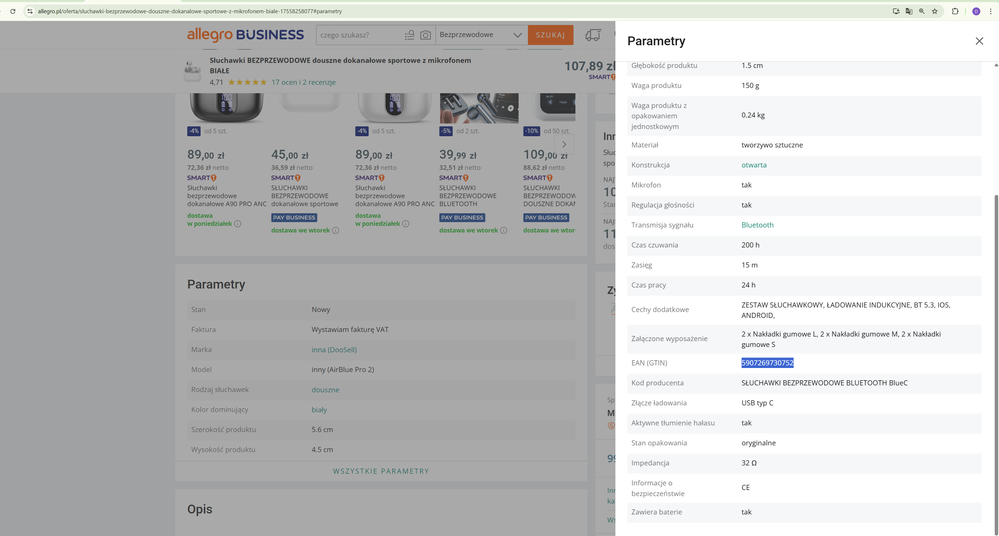The image size is (999, 536).
Task: Click the camera image search icon
Action: tap(425, 35)
